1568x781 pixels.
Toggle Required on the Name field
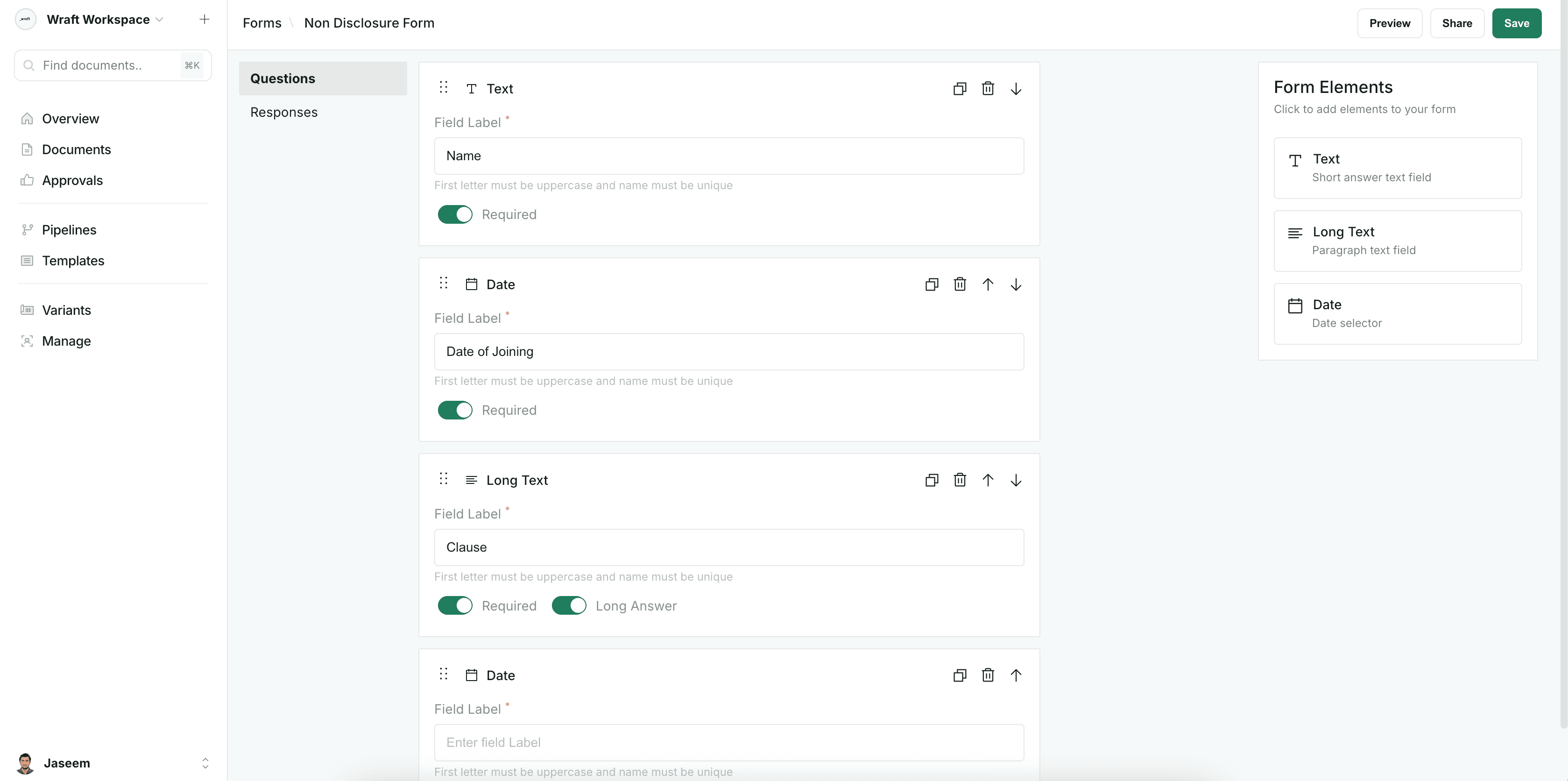pyautogui.click(x=455, y=214)
